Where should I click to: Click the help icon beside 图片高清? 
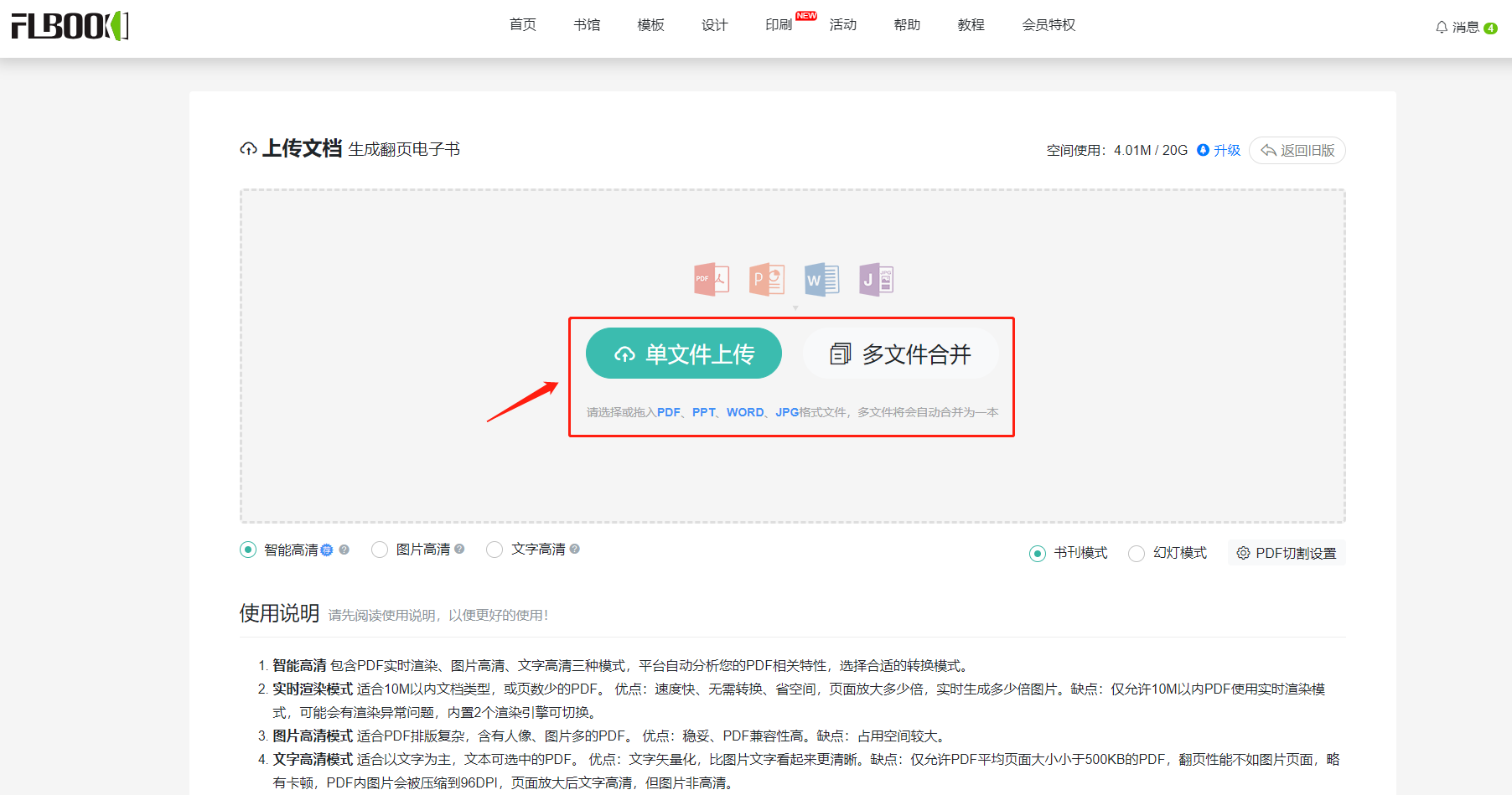459,549
